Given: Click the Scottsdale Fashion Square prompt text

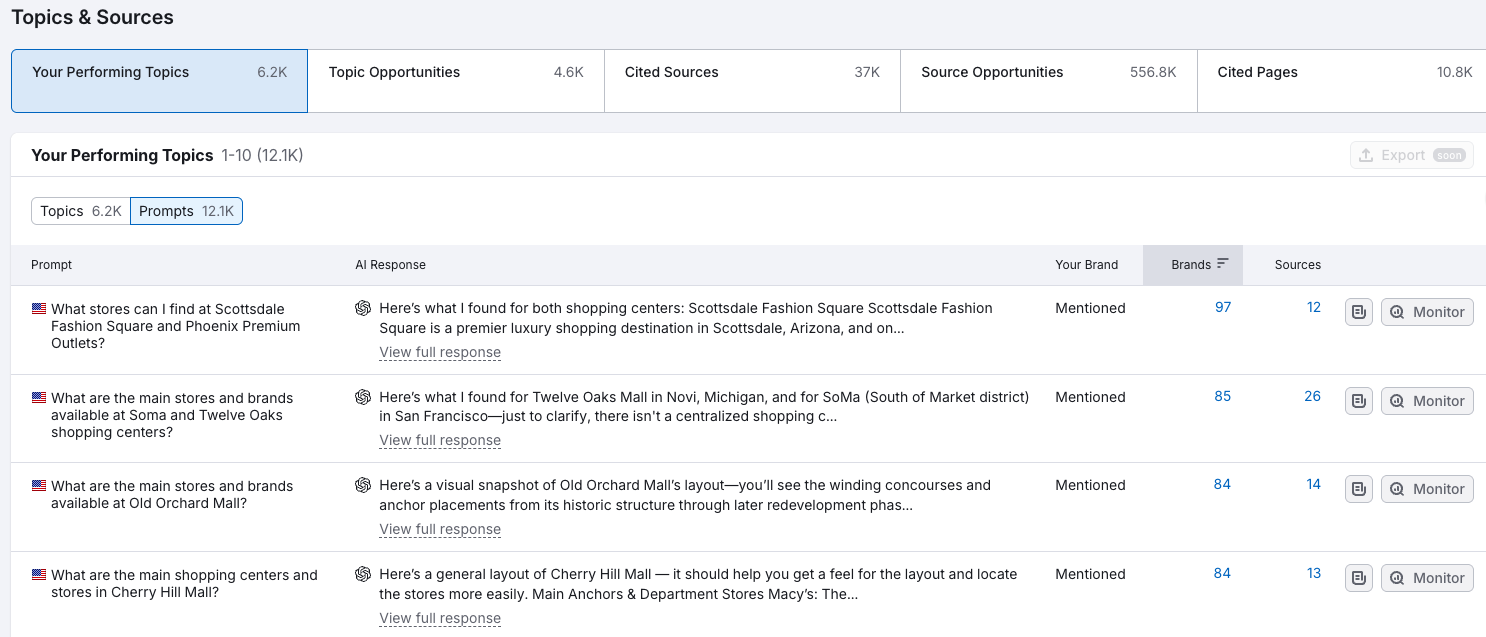Looking at the screenshot, I should click(x=176, y=326).
